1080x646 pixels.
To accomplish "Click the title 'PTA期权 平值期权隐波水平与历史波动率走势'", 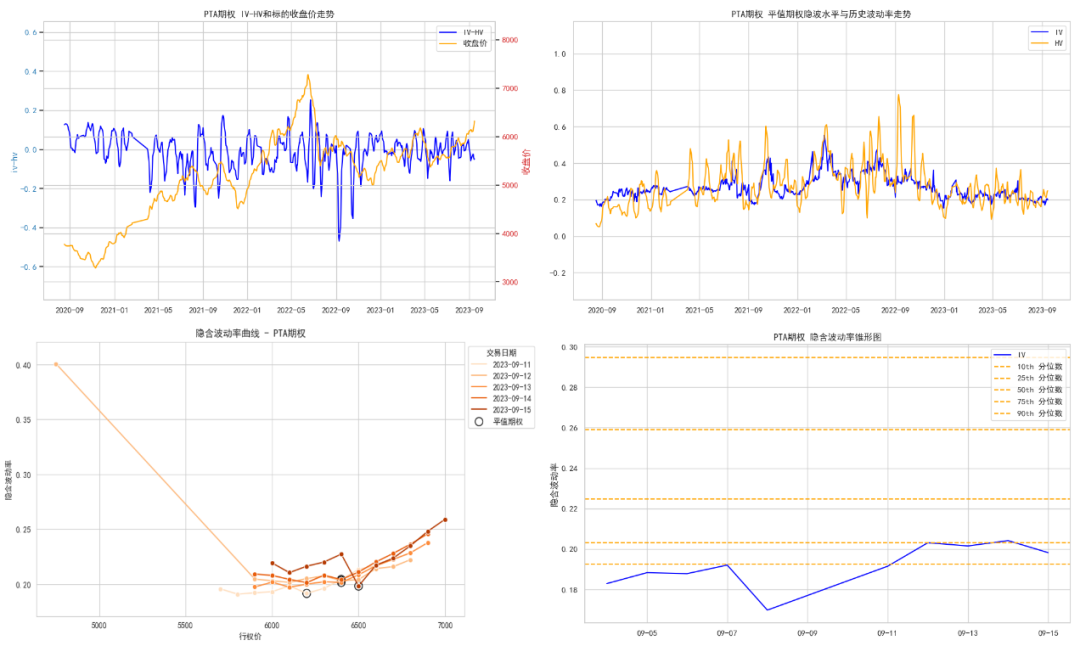I will pos(821,14).
